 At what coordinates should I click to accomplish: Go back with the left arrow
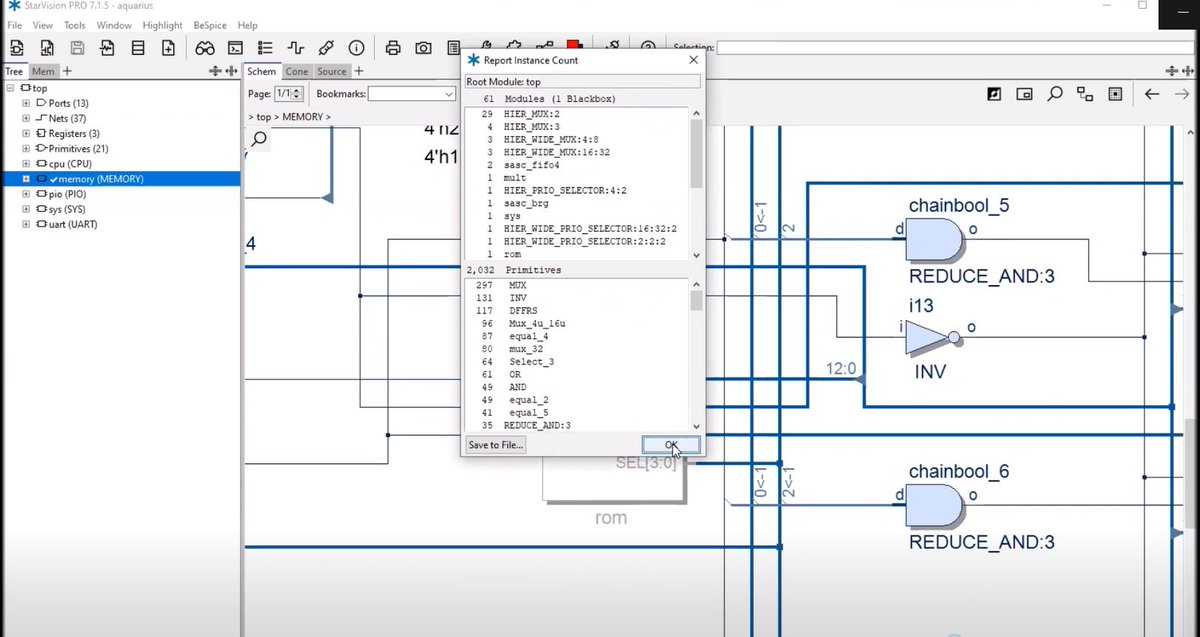point(1152,94)
